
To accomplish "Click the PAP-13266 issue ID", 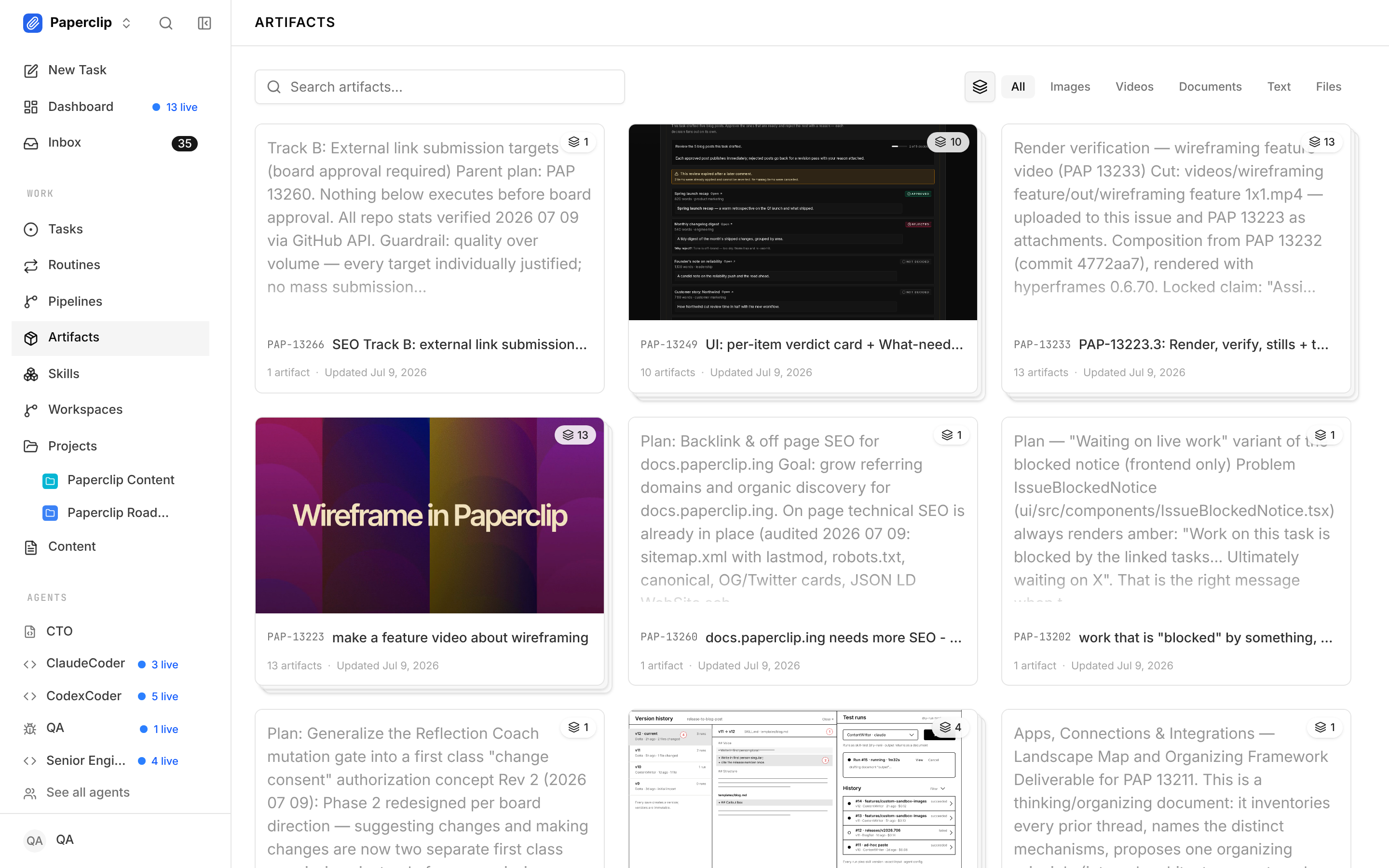I will 296,344.
